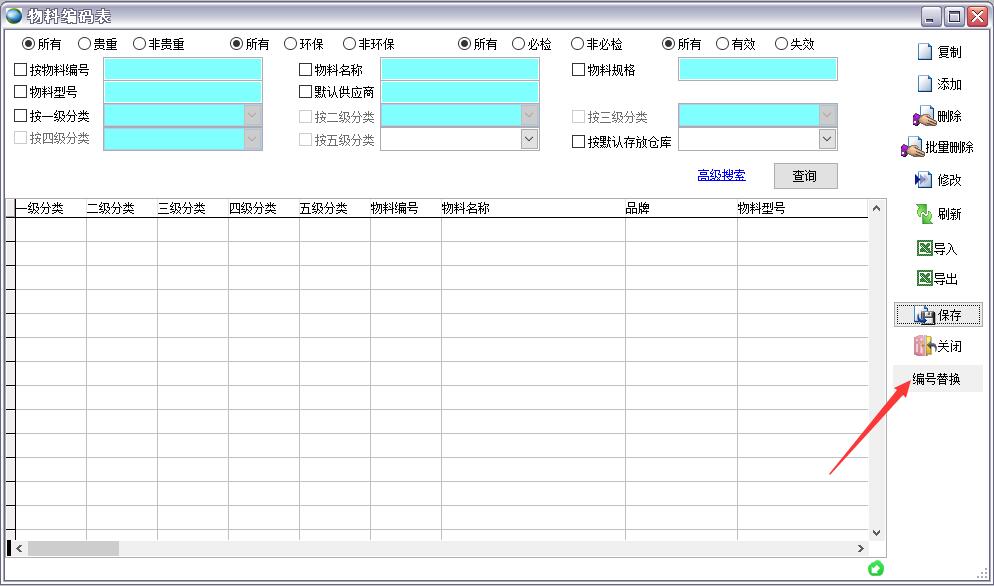Click the horizontal scrollbar thumb
Viewport: 994px width, 586px height.
coord(73,548)
